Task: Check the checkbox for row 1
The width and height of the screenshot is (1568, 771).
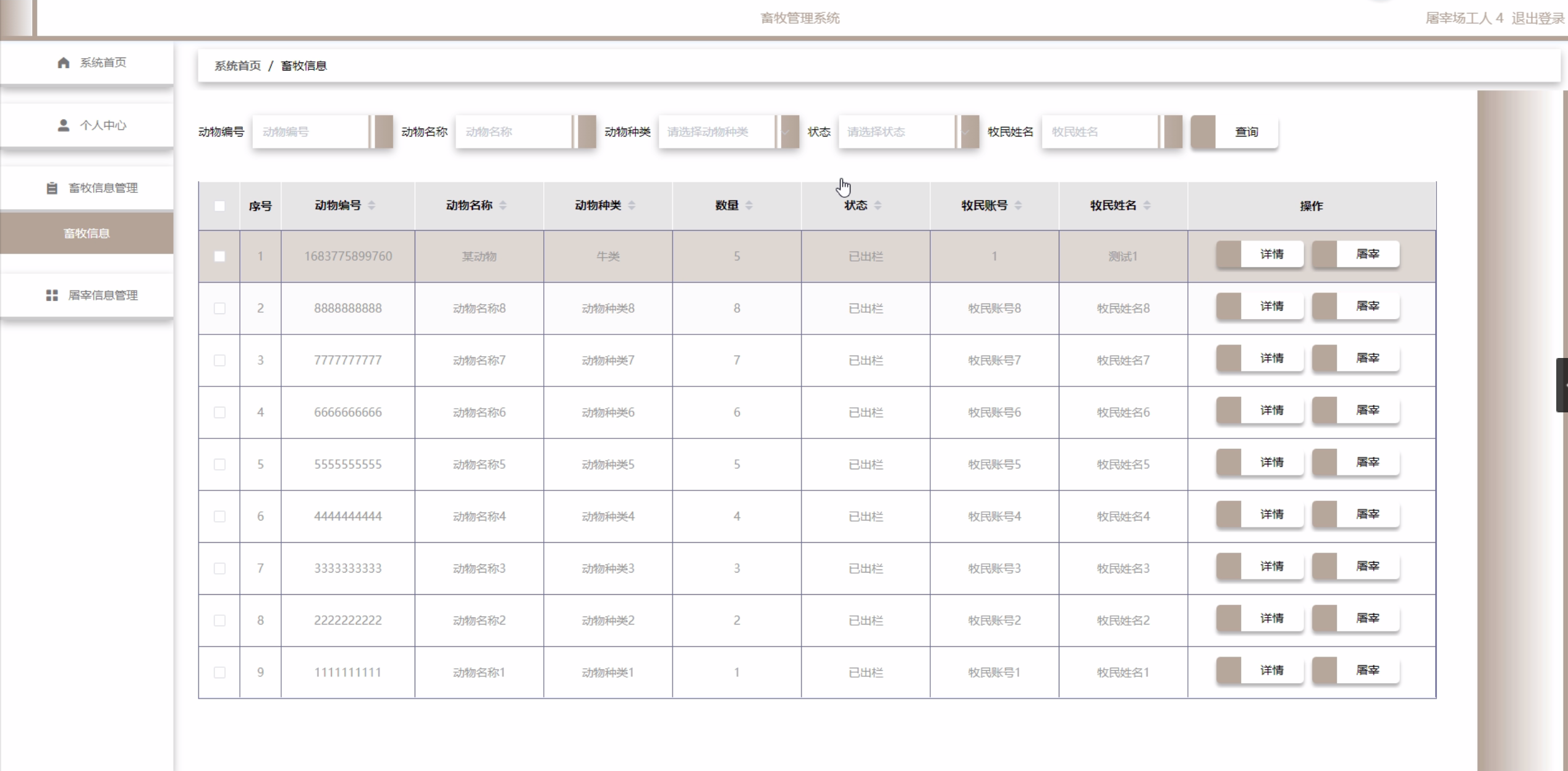Action: 219,256
